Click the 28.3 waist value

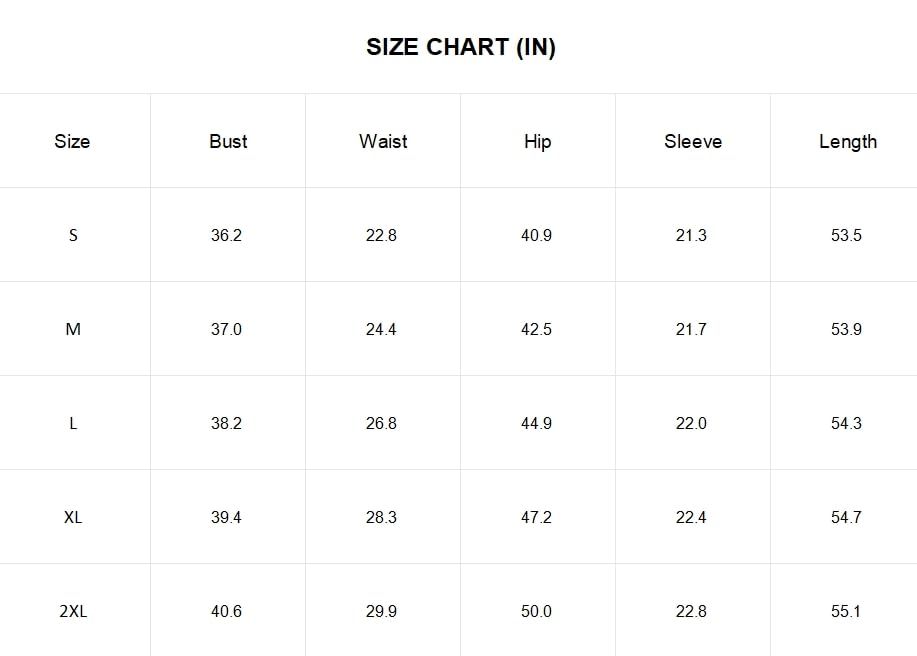click(381, 517)
